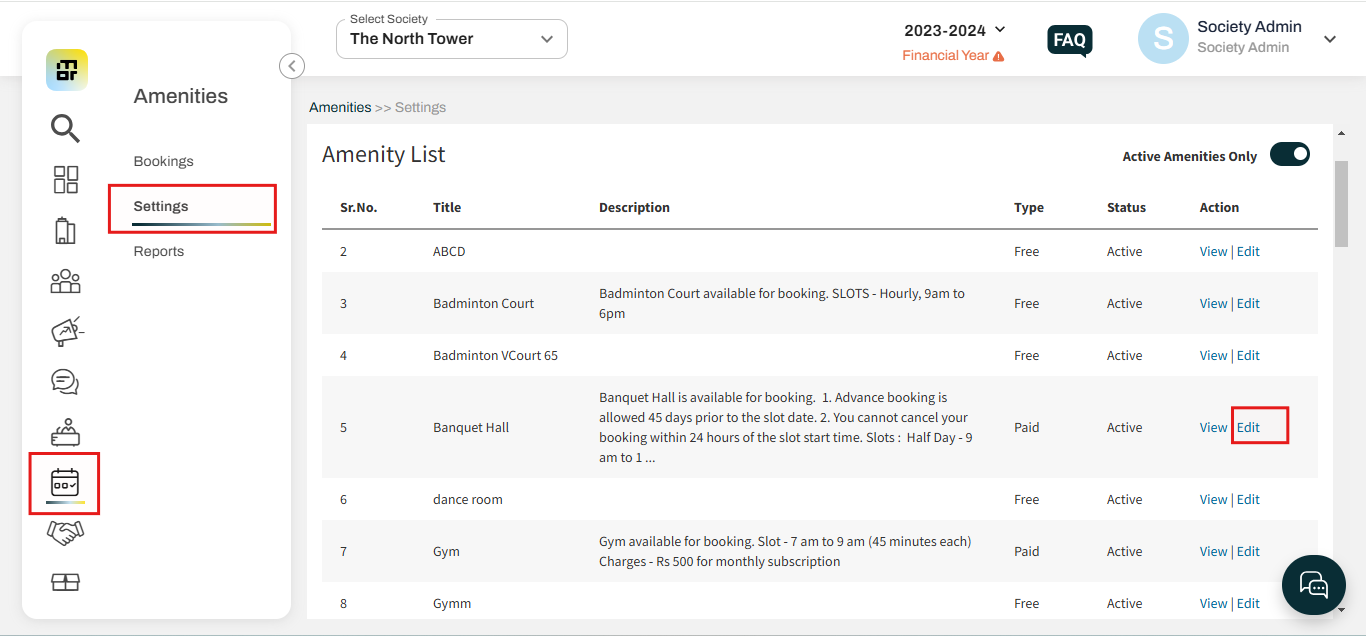Click the Financial Year label
This screenshot has height=636, width=1366.
[946, 55]
